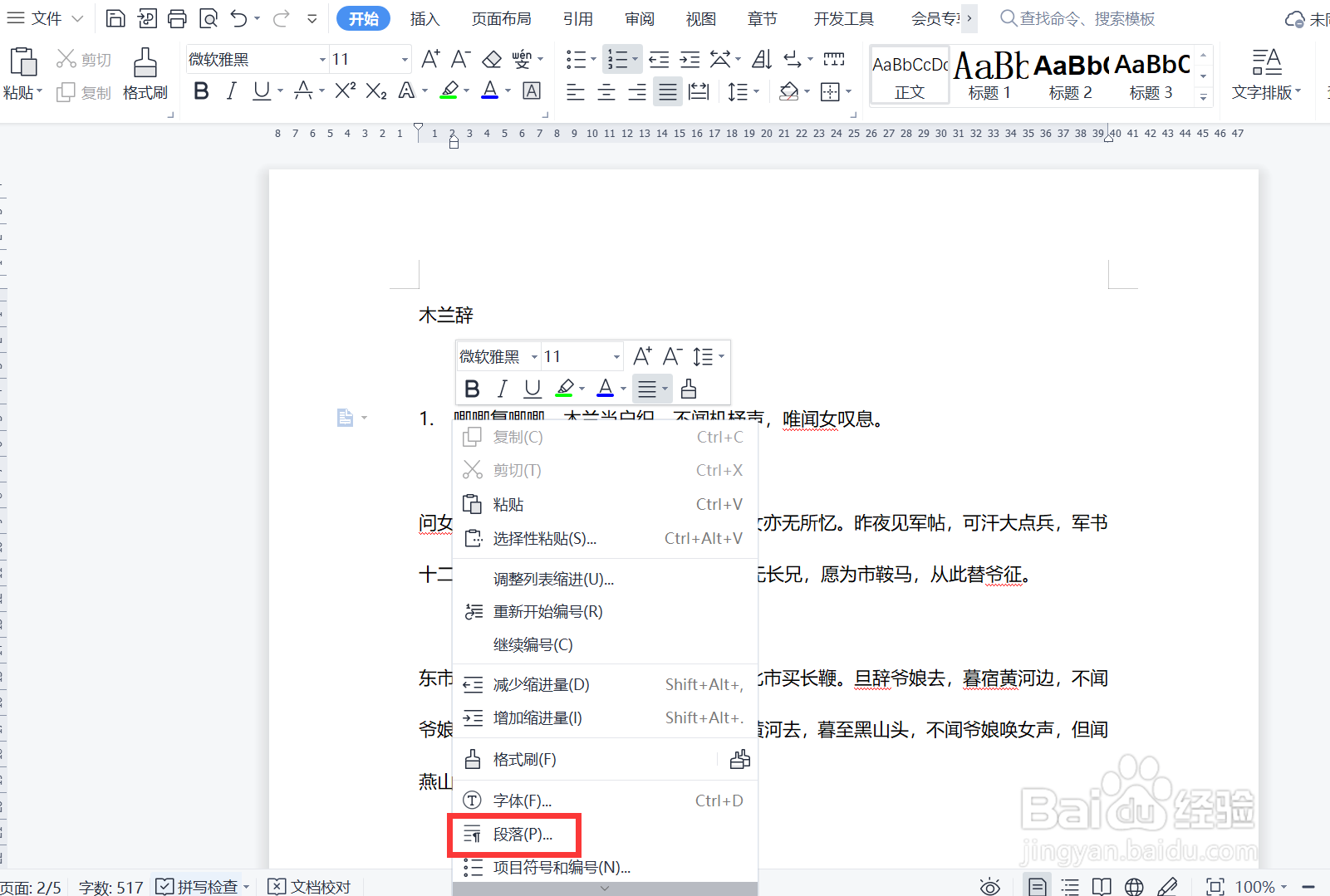This screenshot has height=896, width=1330.
Task: Justify text alignment in ribbon
Action: point(668,91)
